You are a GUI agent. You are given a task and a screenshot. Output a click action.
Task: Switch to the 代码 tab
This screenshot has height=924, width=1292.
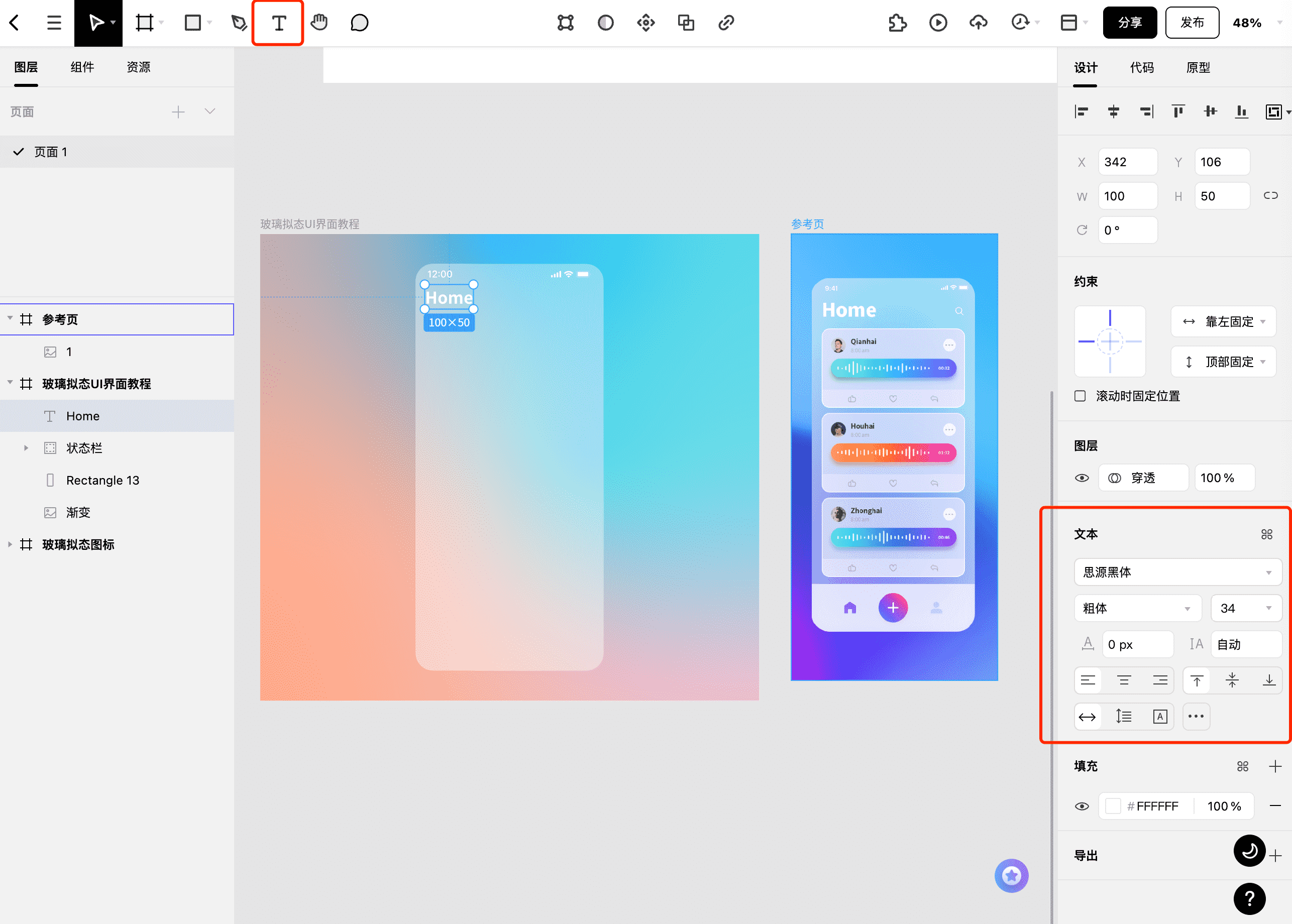(1142, 68)
